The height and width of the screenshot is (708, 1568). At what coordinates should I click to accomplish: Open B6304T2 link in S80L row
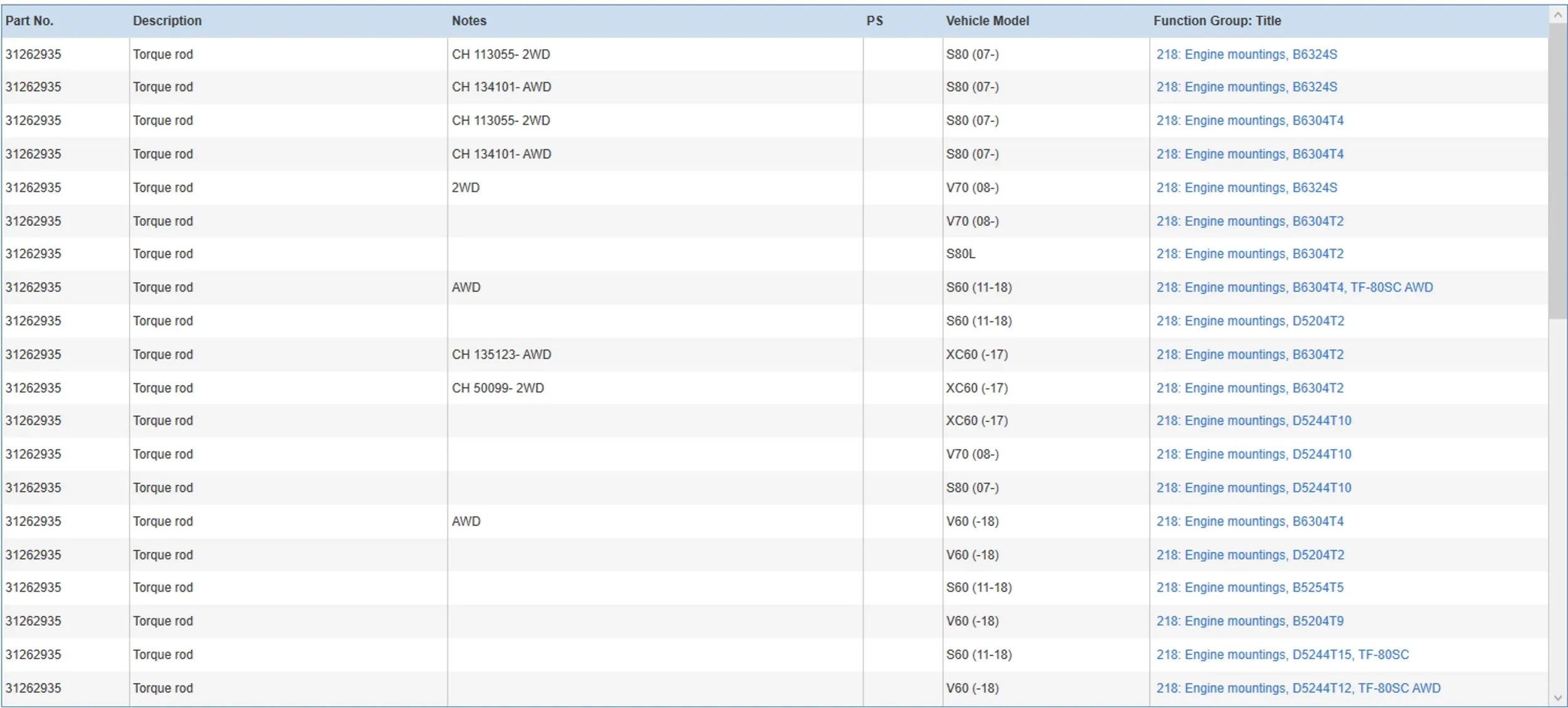1249,253
